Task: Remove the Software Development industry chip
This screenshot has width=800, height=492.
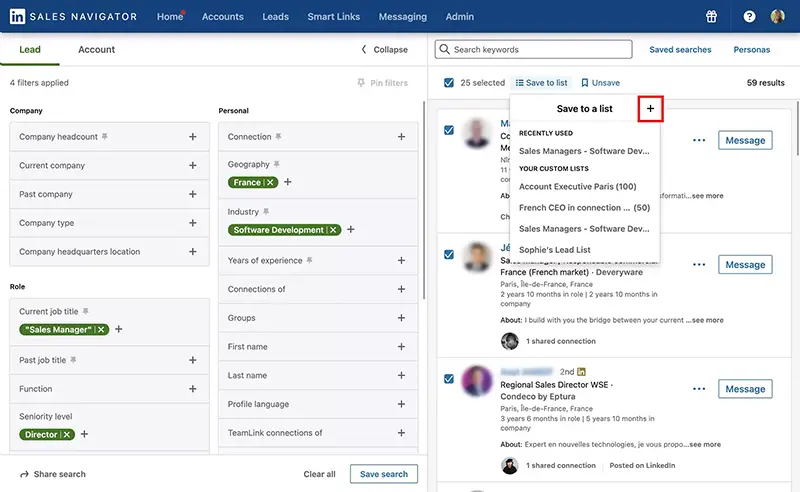Action: click(x=333, y=230)
